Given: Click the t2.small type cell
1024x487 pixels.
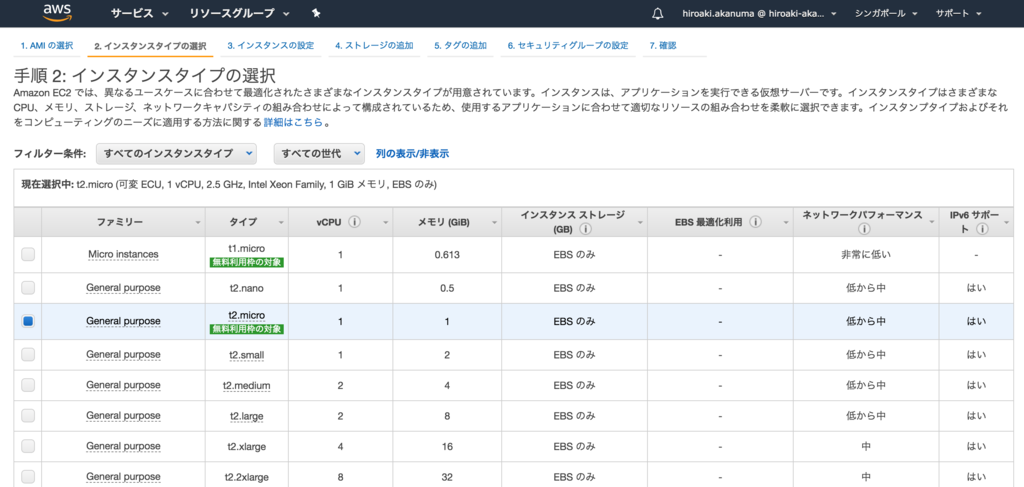Looking at the screenshot, I should point(247,355).
